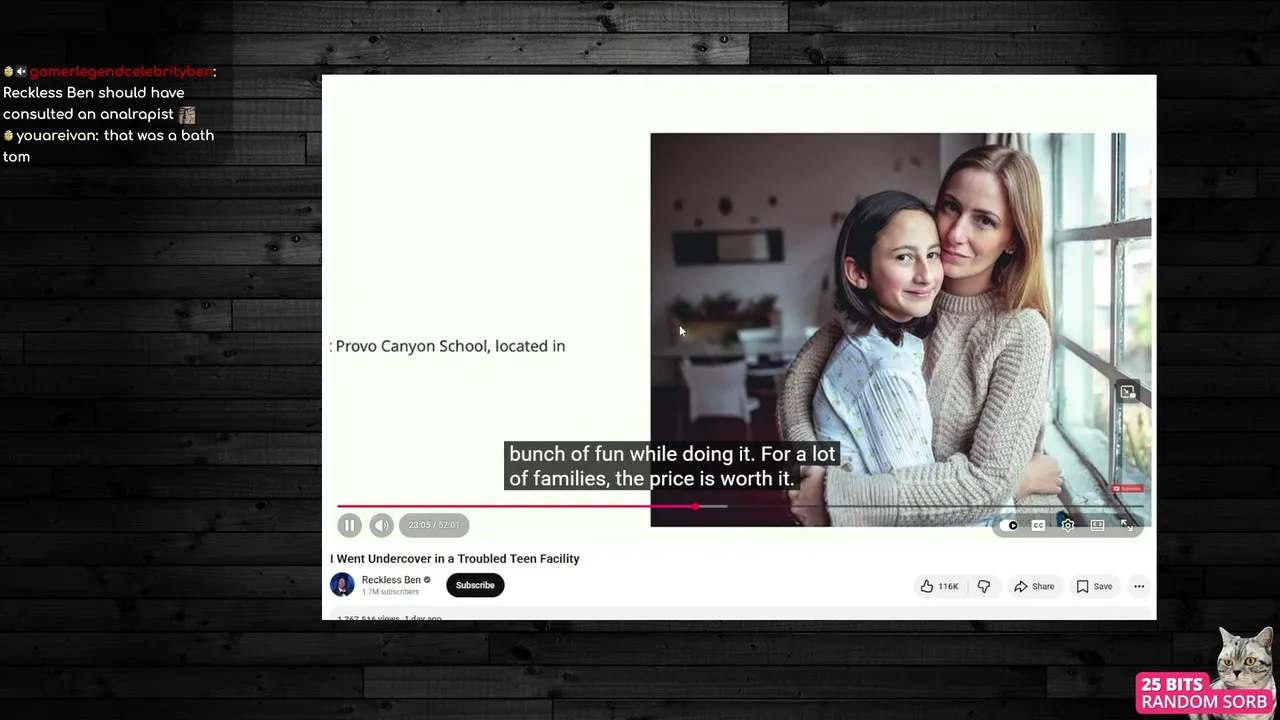Open the Reckless Ben channel name link
Screen dimensions: 1280x720
click(x=391, y=580)
